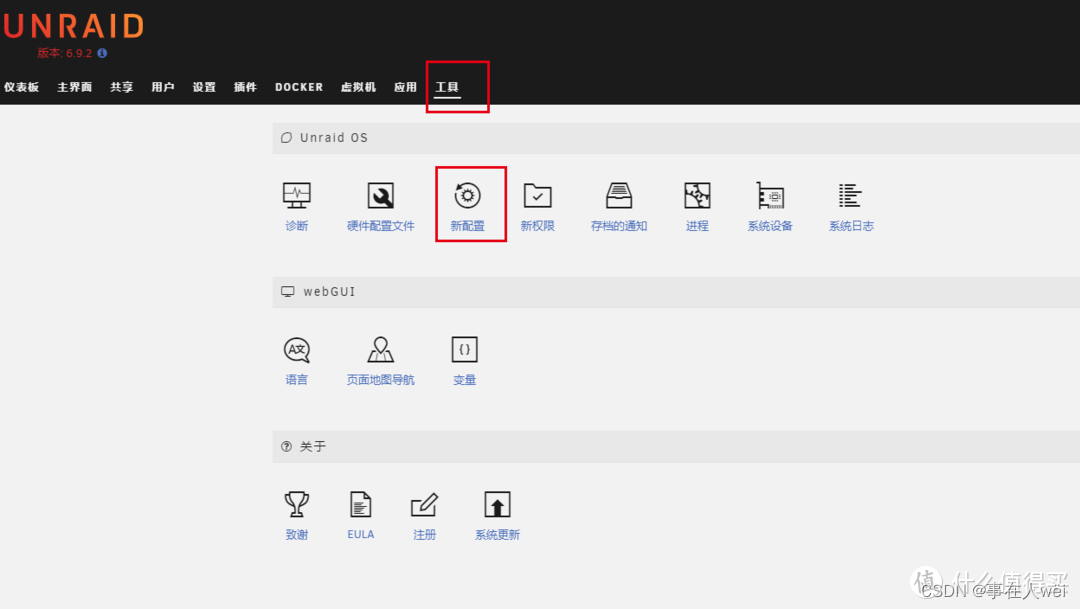The height and width of the screenshot is (609, 1080).
Task: Open the 应用 apps menu
Action: [x=405, y=87]
